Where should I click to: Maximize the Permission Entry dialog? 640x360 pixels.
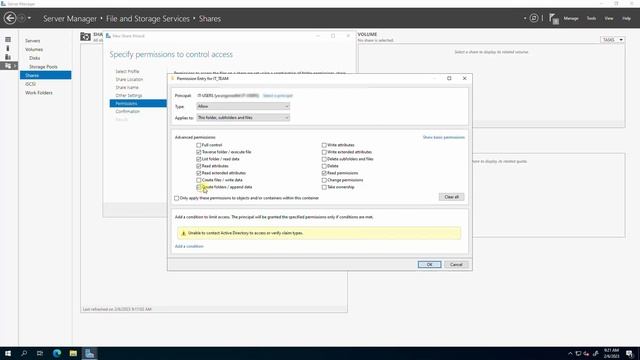tap(449, 78)
